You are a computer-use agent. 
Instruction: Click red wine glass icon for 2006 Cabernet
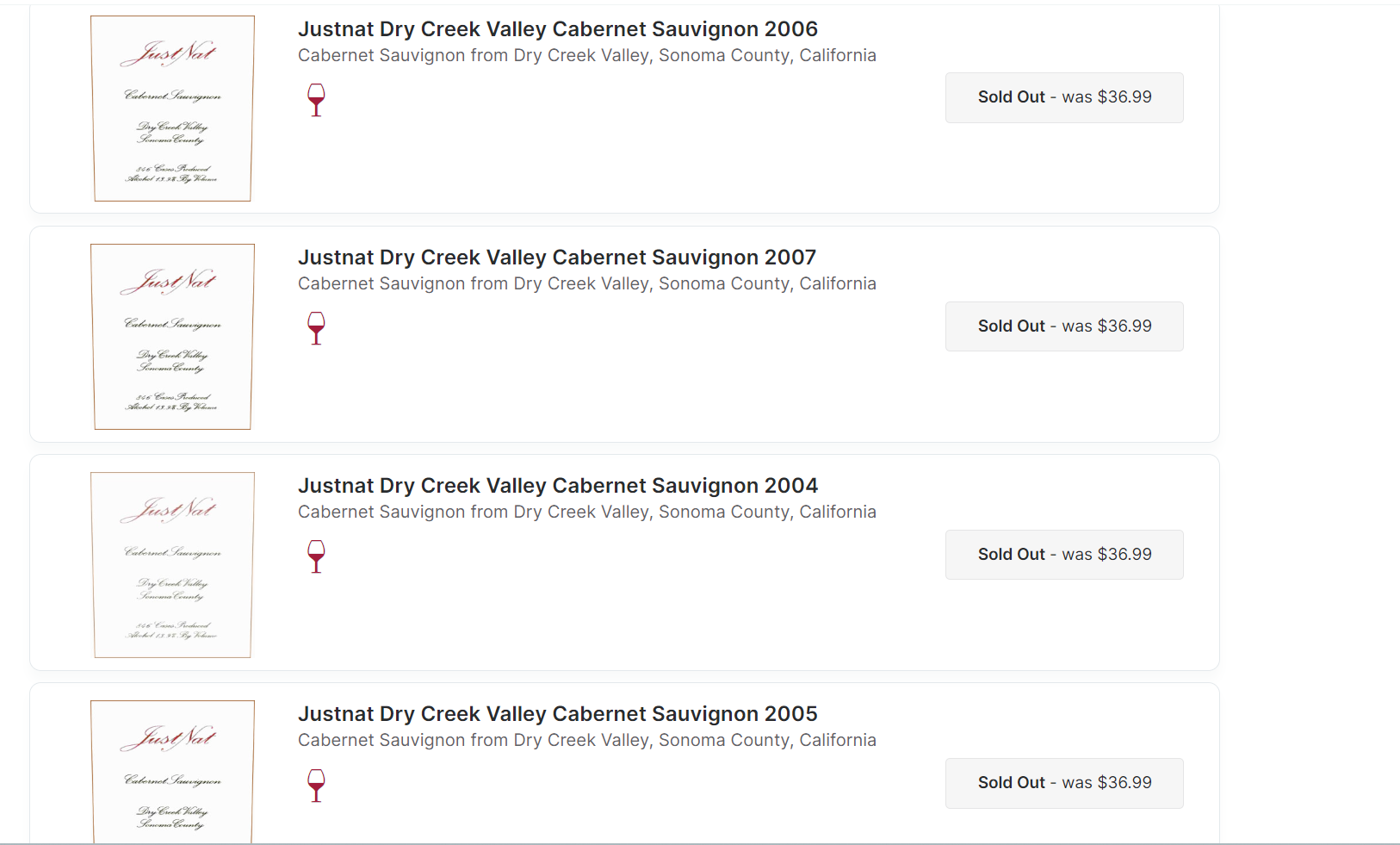pyautogui.click(x=316, y=100)
